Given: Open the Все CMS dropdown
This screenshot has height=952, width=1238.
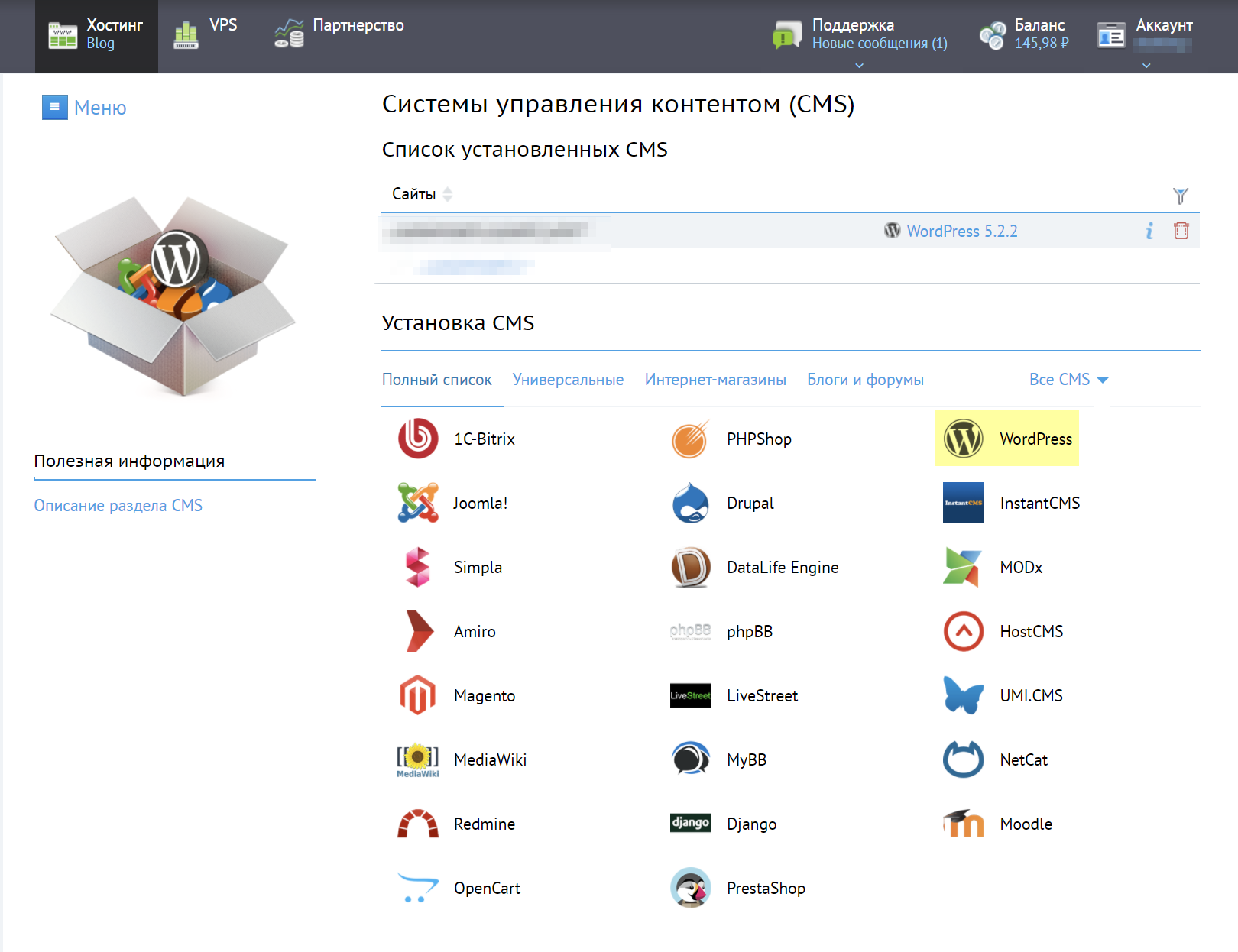Looking at the screenshot, I should point(1068,380).
